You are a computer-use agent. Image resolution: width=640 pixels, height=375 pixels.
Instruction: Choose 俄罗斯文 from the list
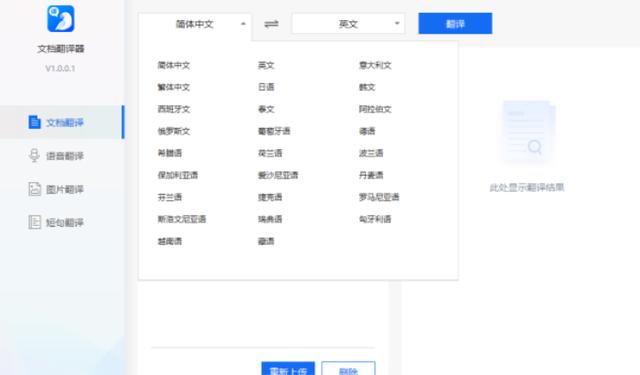point(174,131)
